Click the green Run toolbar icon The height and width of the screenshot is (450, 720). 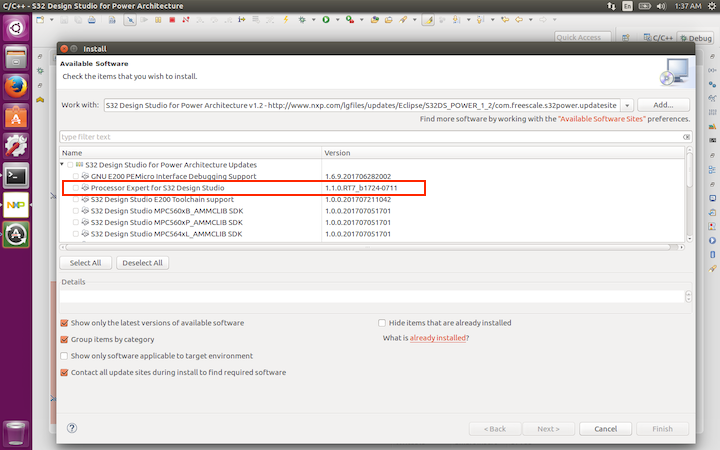point(326,20)
